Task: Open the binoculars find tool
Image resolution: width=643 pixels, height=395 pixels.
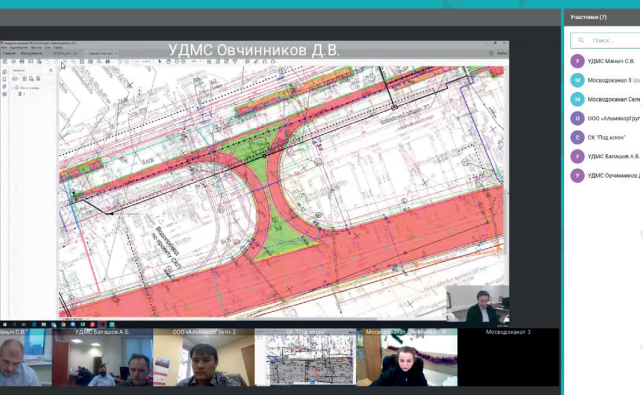Action: coord(107,62)
